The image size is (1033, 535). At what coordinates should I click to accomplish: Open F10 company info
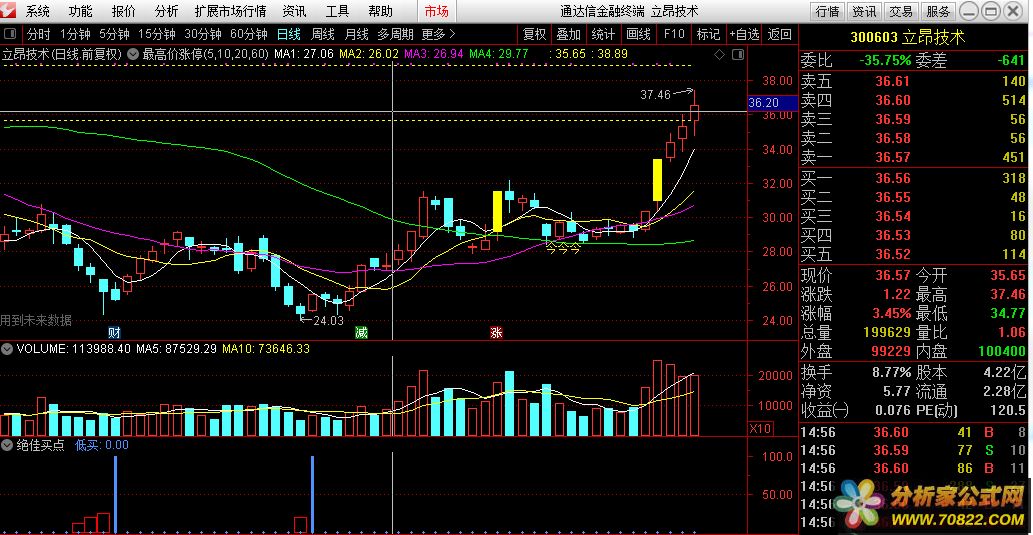(674, 34)
